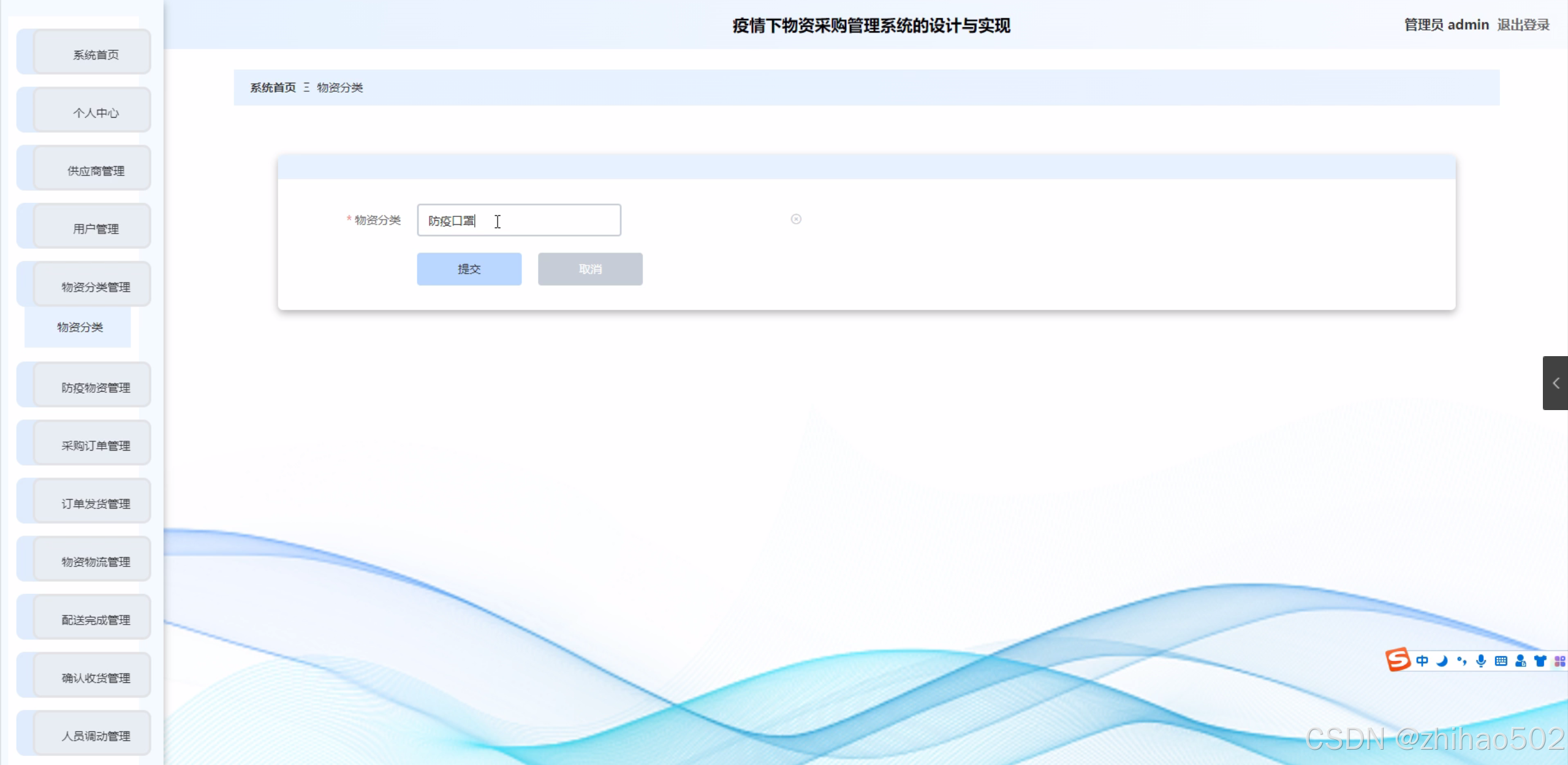Open the Sogou toolbox grid icon

tap(1559, 660)
